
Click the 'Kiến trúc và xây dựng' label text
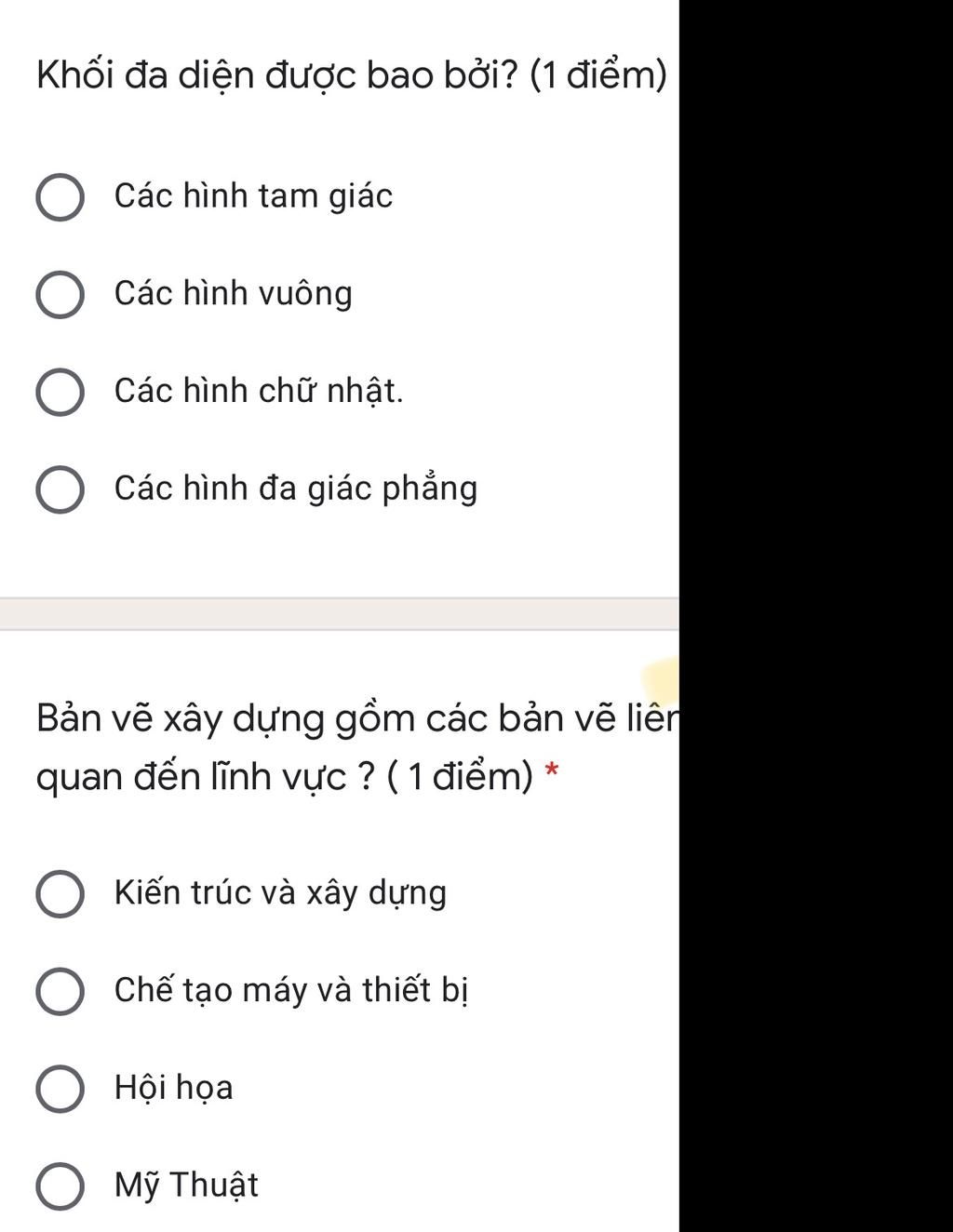click(280, 893)
